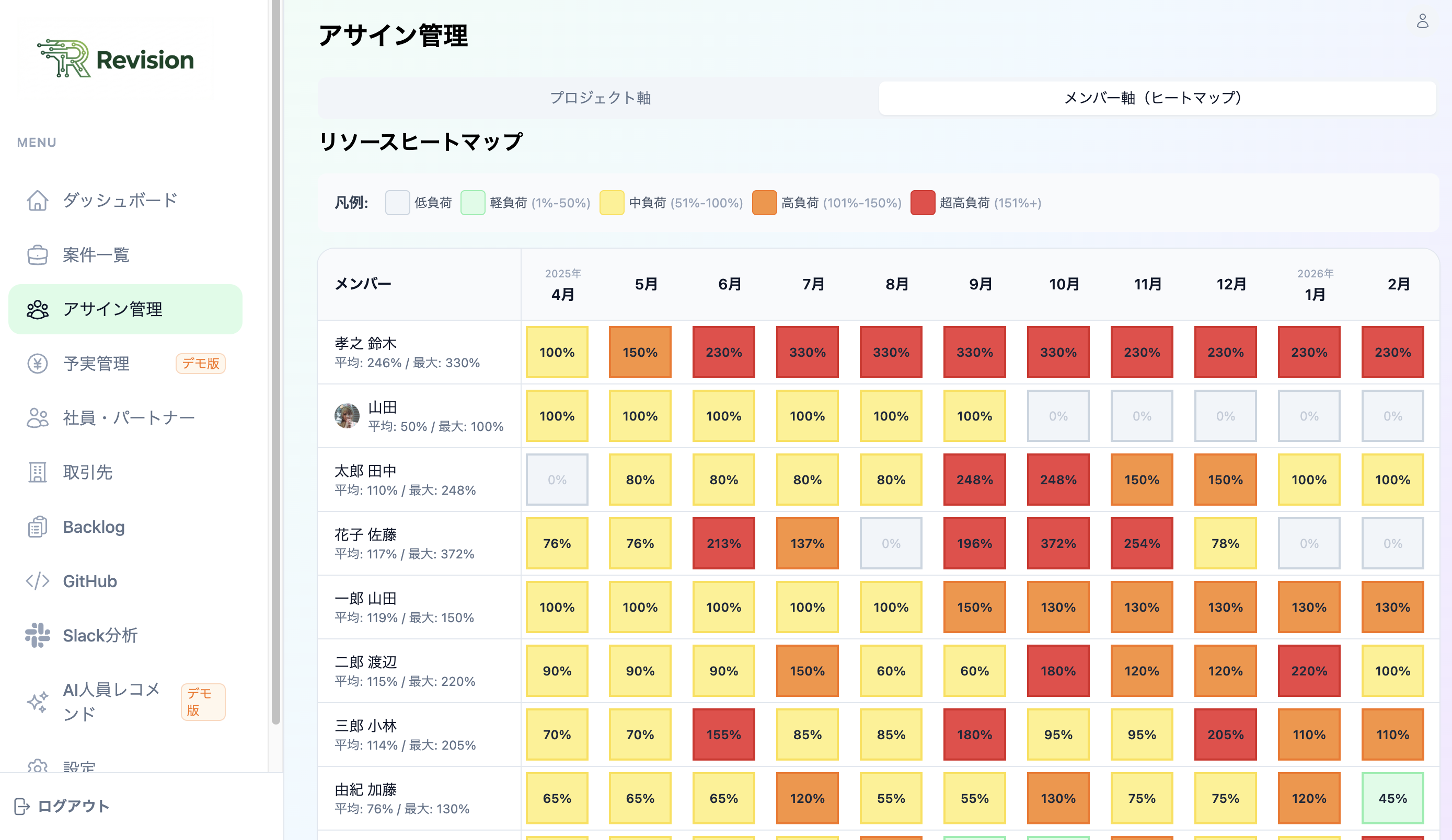Click the user profile icon top right
This screenshot has width=1452, height=840.
click(1422, 22)
